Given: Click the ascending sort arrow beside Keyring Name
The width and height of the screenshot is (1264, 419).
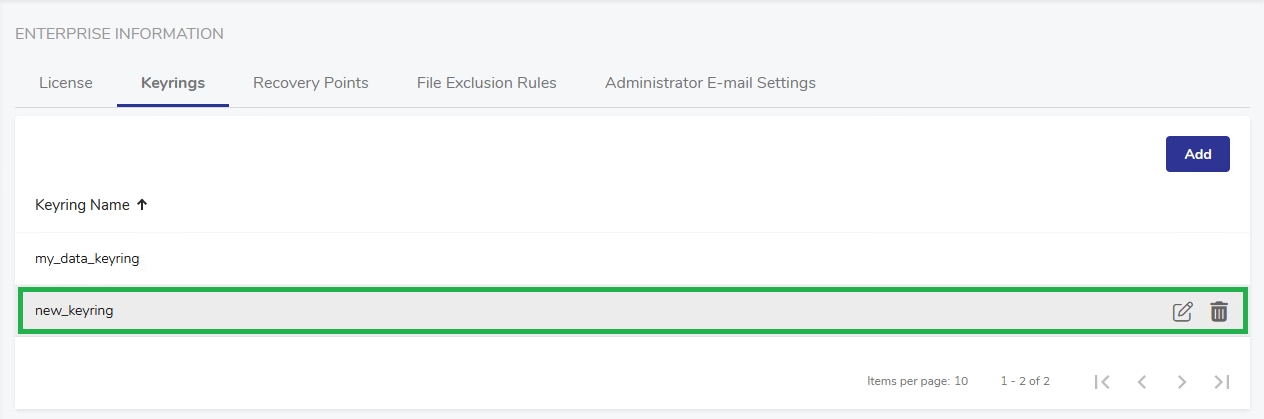Looking at the screenshot, I should coord(142,205).
